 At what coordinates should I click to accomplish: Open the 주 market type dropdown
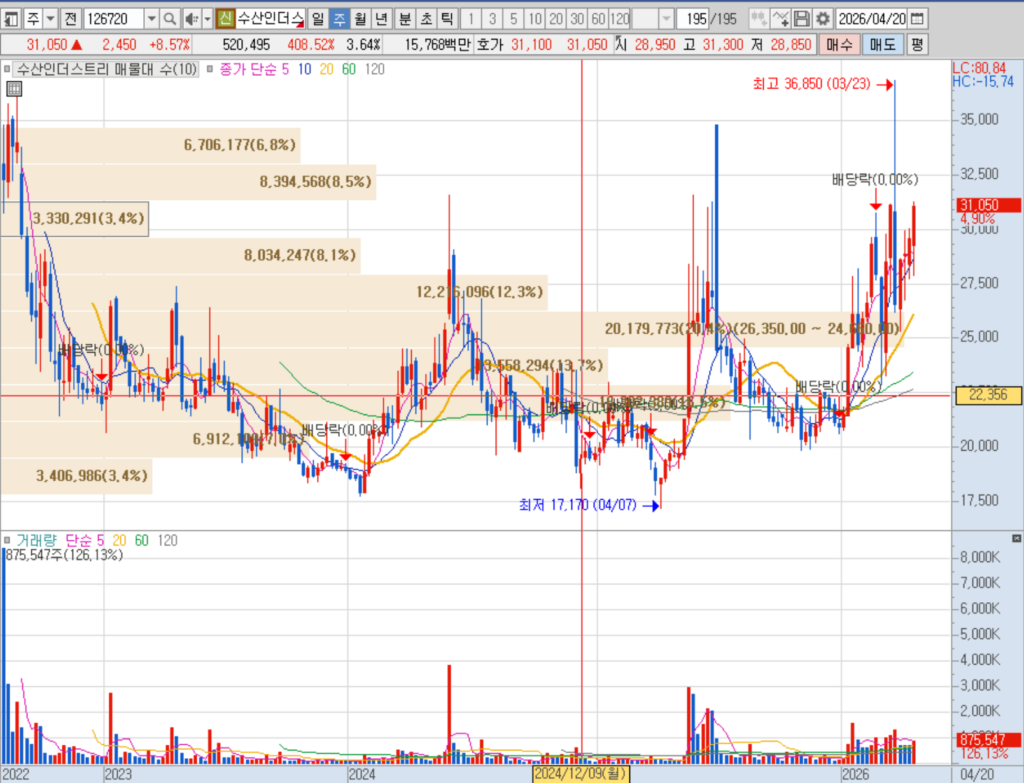(51, 18)
